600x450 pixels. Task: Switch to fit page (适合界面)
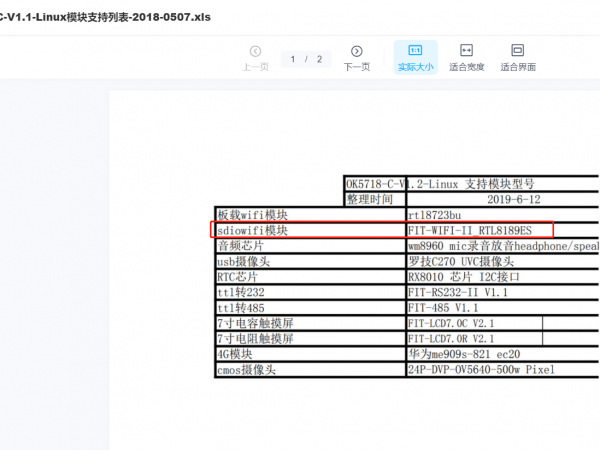tap(518, 58)
